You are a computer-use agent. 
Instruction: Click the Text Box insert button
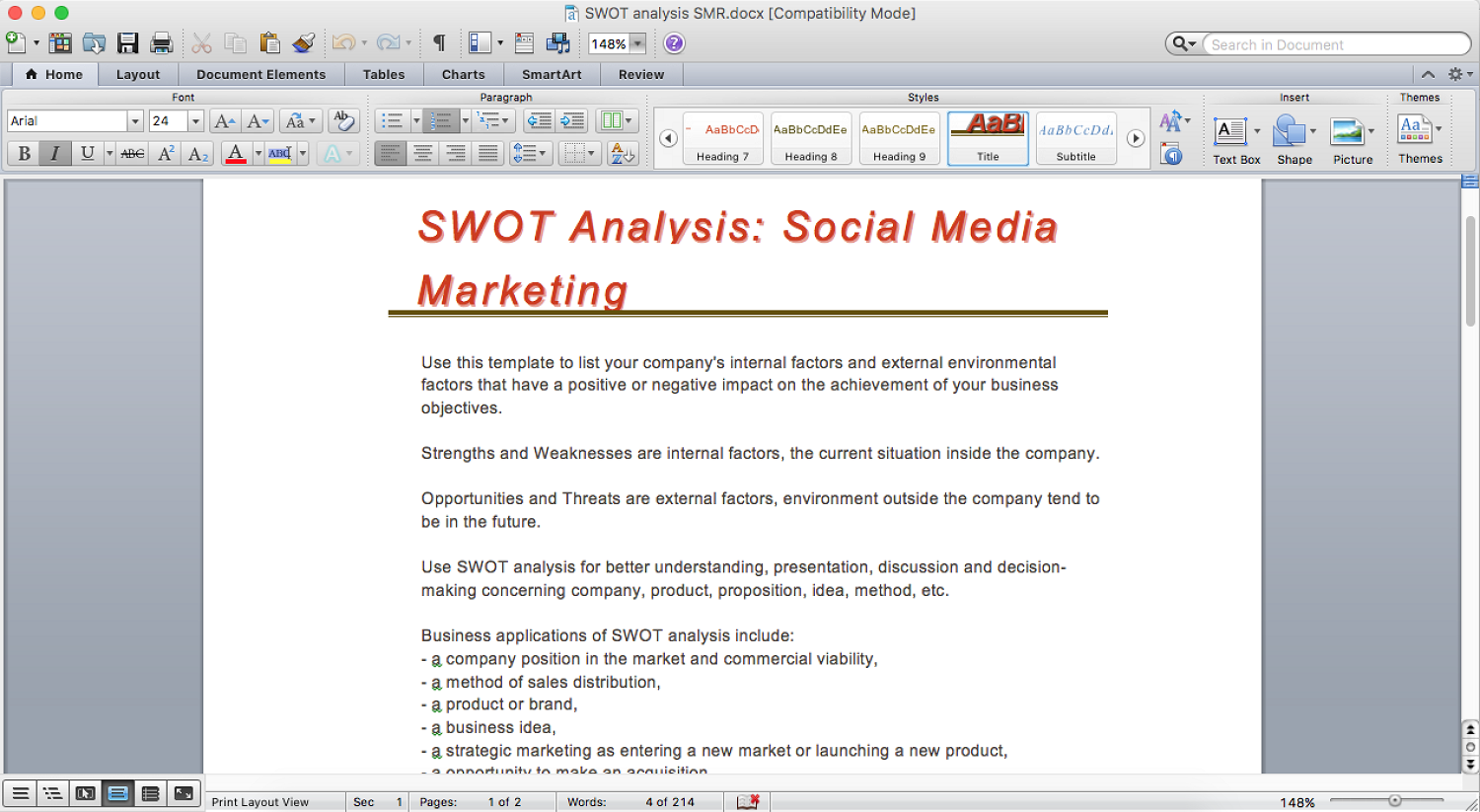tap(1230, 138)
